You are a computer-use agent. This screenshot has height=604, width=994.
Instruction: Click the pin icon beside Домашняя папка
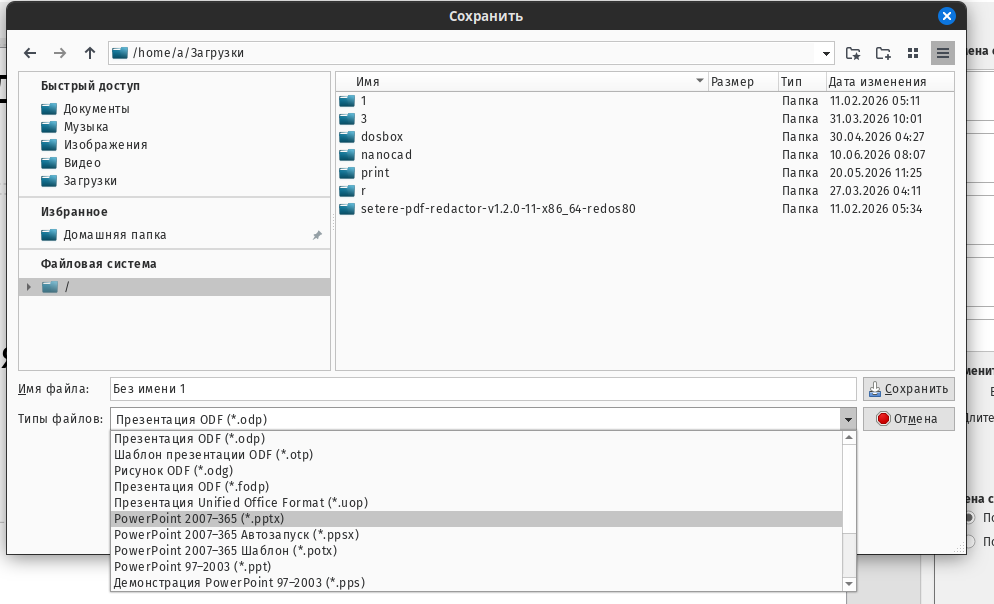[317, 235]
